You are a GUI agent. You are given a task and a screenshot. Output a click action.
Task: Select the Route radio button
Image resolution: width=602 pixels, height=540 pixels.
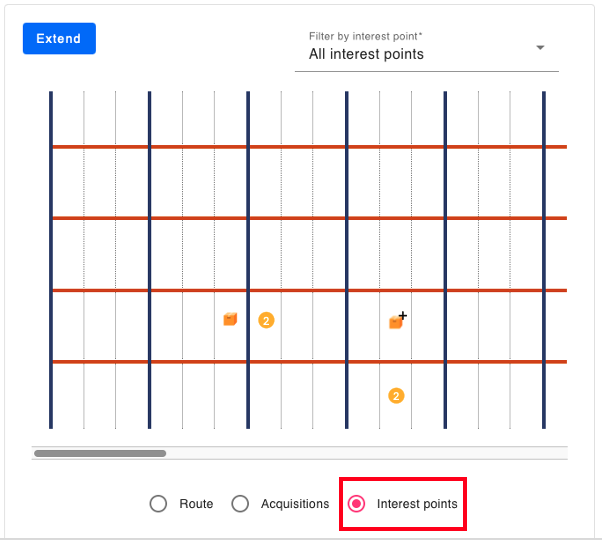158,504
